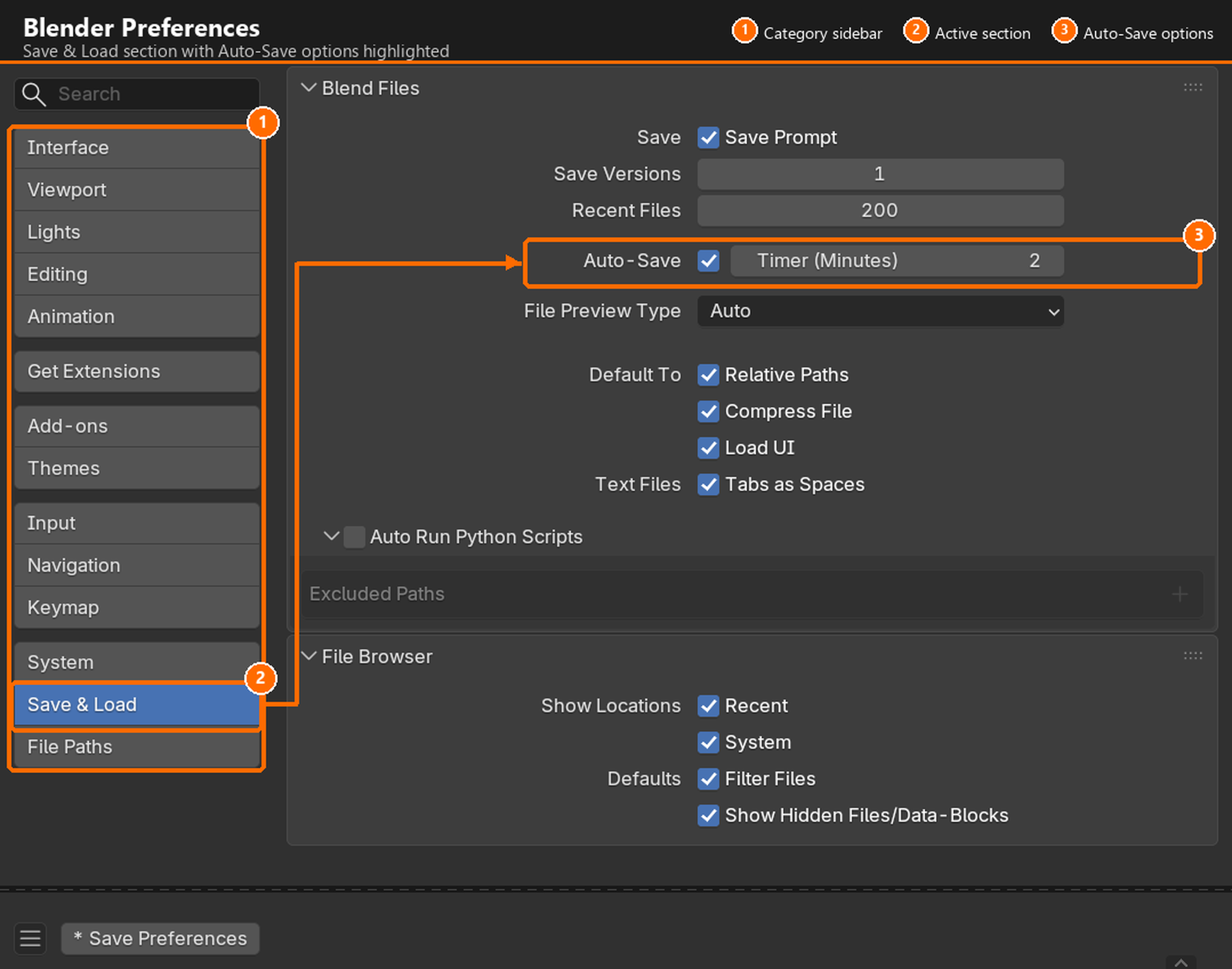Click the Recent Files value field
This screenshot has height=969, width=1232.
[880, 211]
